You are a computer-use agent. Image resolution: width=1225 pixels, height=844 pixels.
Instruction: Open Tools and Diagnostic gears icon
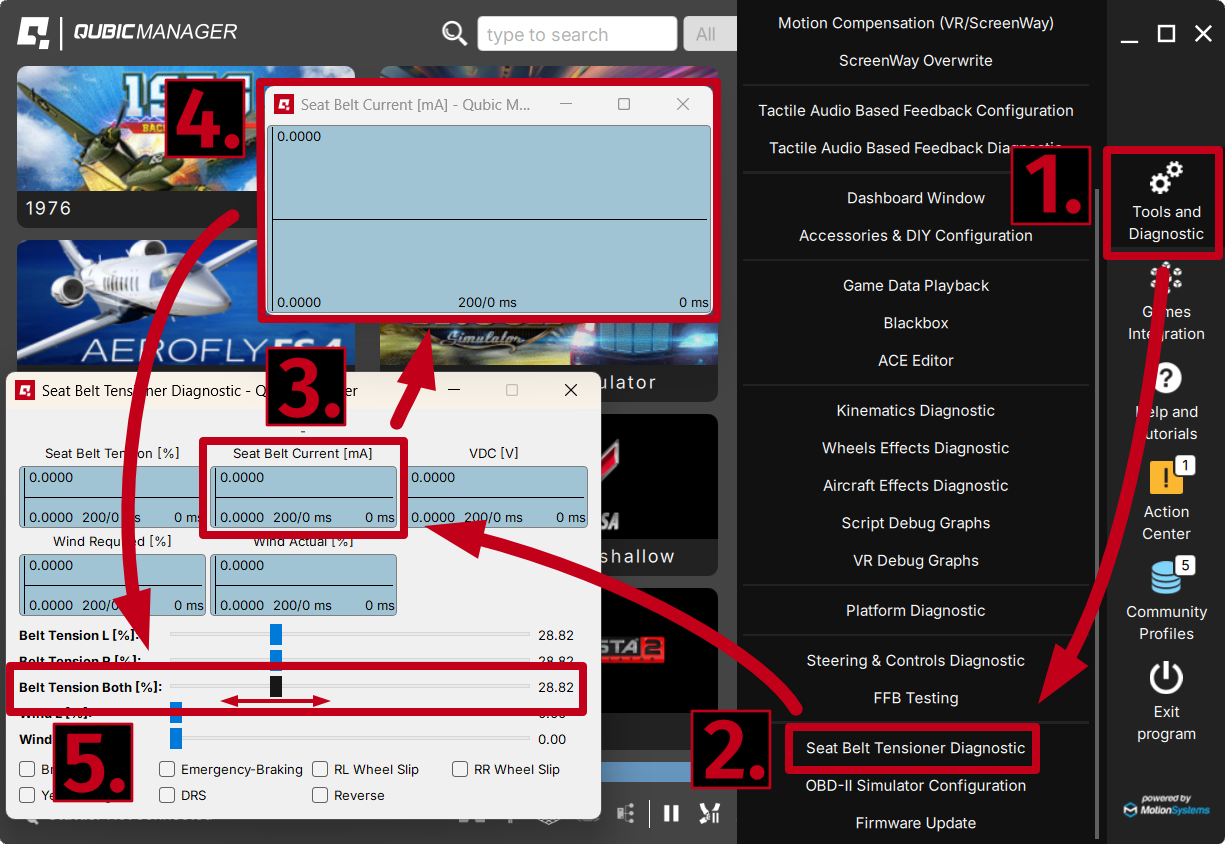(x=1165, y=180)
